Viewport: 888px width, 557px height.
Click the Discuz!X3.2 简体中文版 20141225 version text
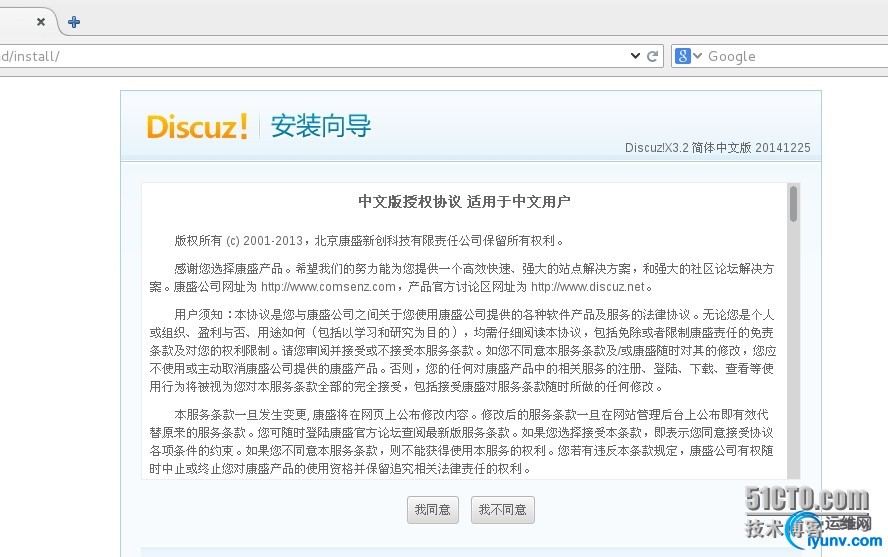coord(718,148)
